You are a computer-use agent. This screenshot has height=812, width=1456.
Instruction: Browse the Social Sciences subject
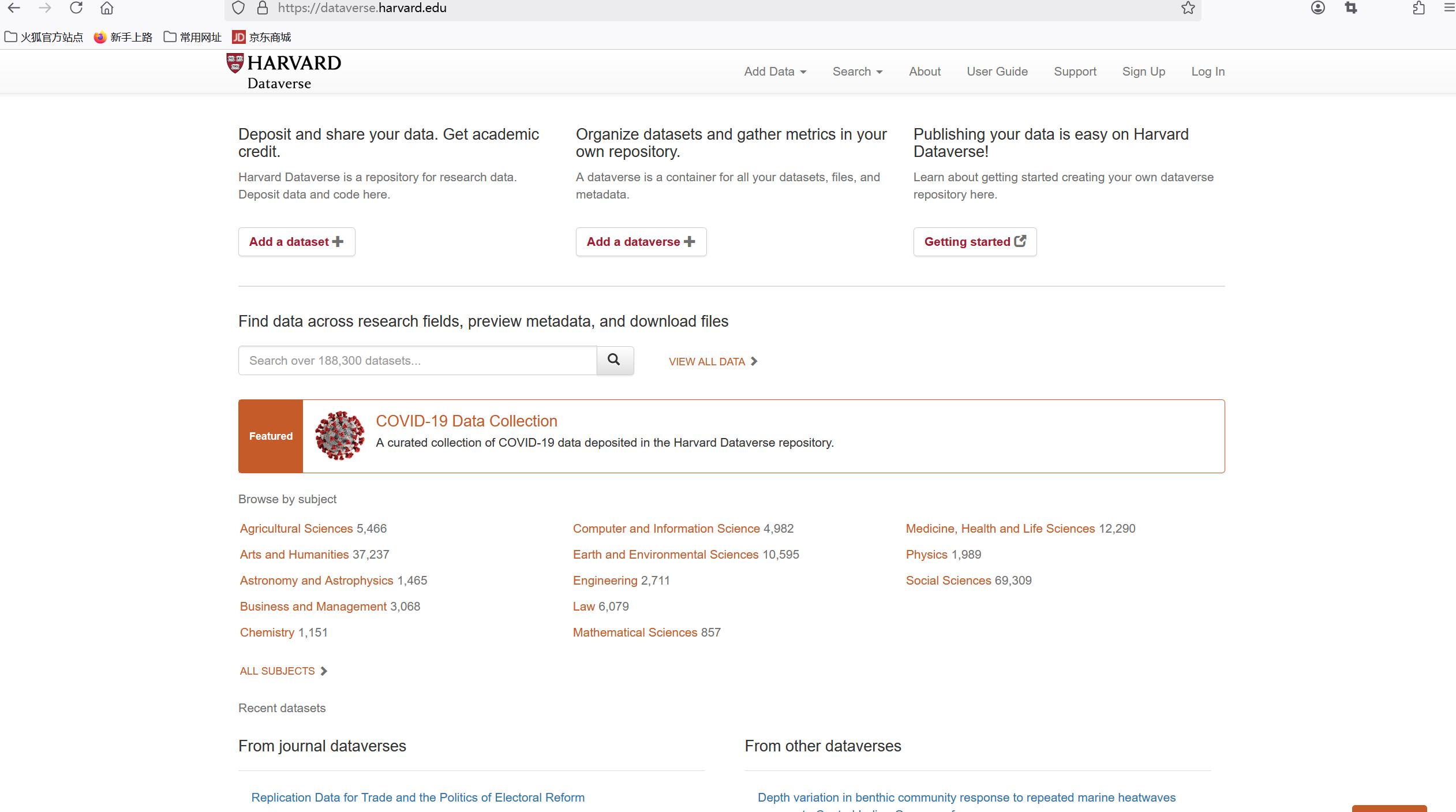pyautogui.click(x=948, y=581)
